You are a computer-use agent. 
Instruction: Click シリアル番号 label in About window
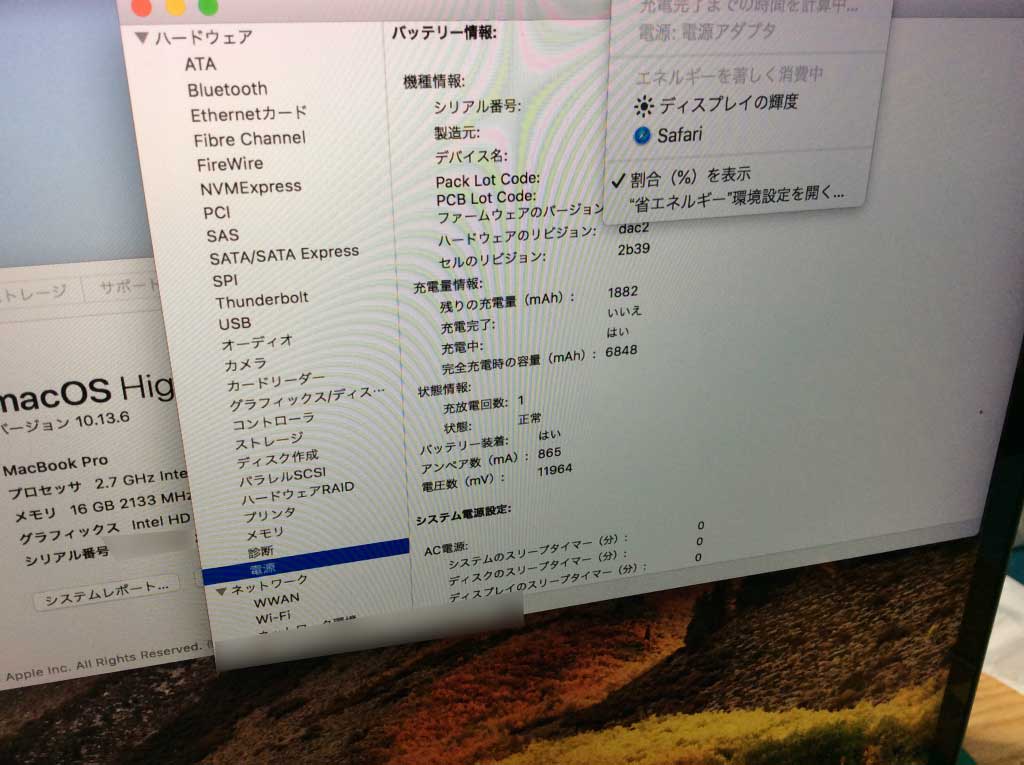pyautogui.click(x=67, y=557)
